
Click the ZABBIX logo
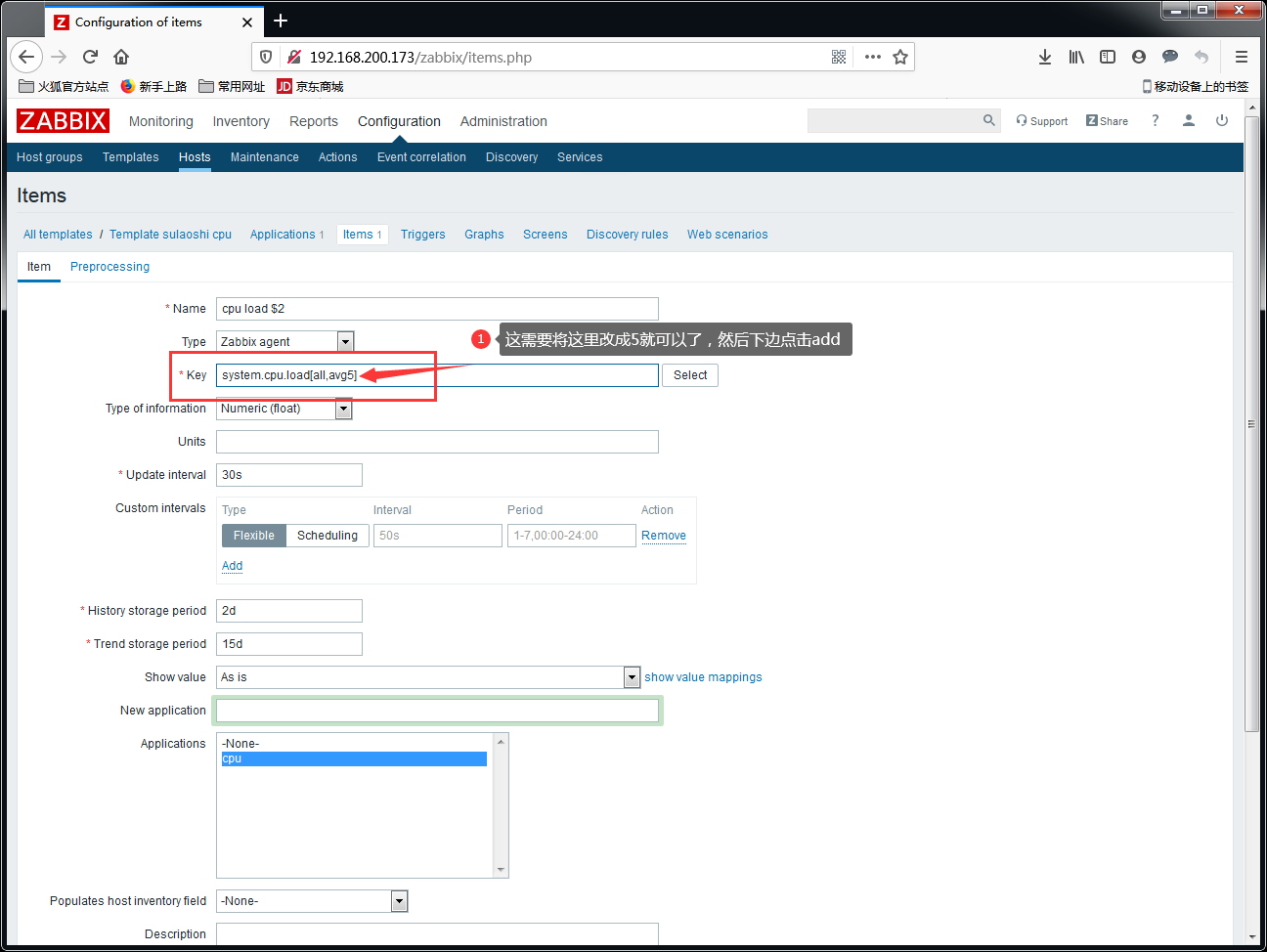pos(63,120)
